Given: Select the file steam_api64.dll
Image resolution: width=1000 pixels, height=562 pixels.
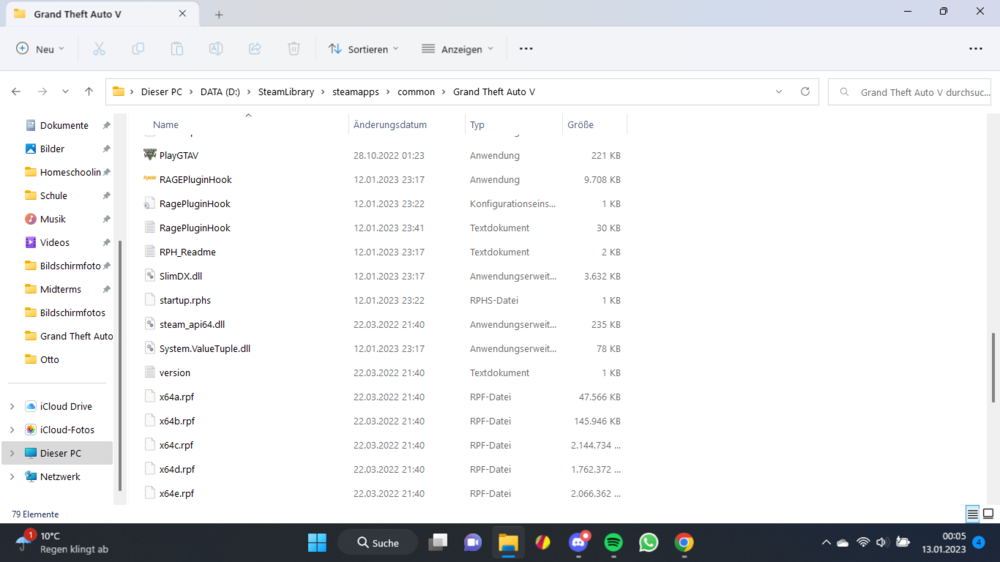Looking at the screenshot, I should 192,325.
